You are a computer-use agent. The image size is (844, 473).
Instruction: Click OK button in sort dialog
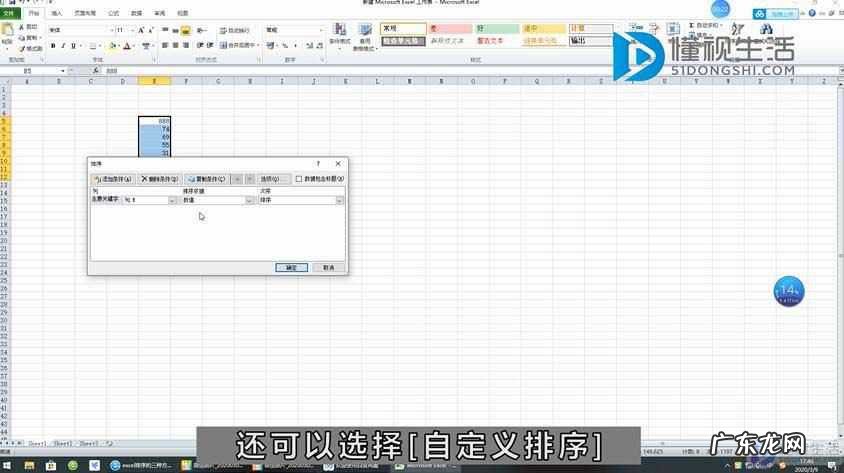tap(291, 267)
